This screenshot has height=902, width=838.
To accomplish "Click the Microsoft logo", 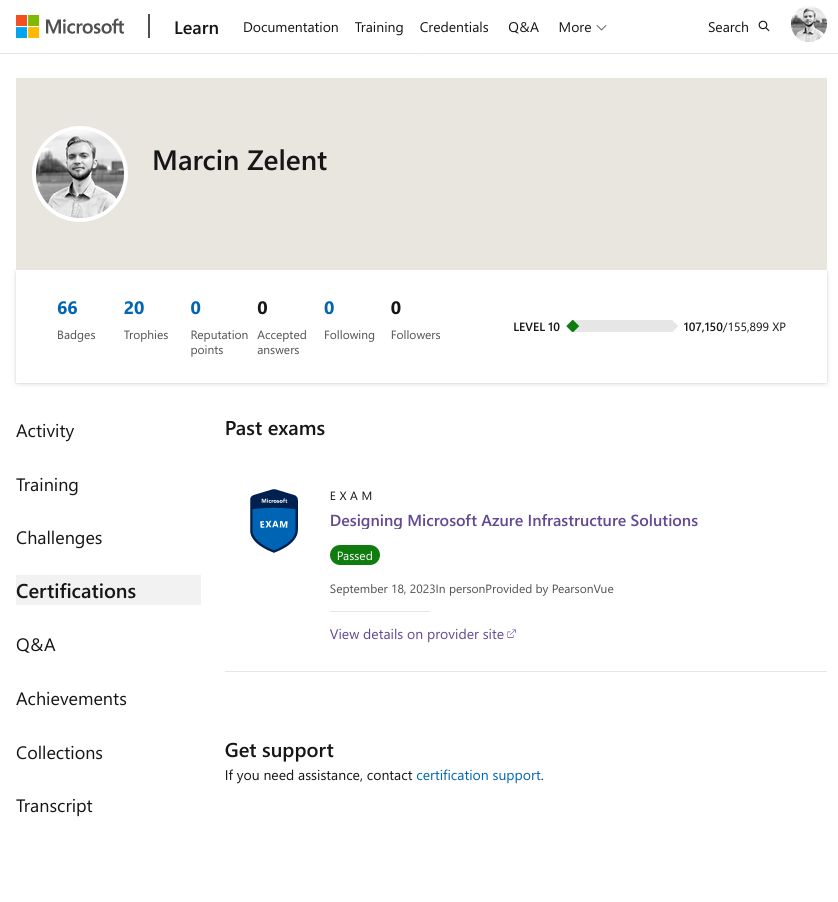I will click(70, 26).
